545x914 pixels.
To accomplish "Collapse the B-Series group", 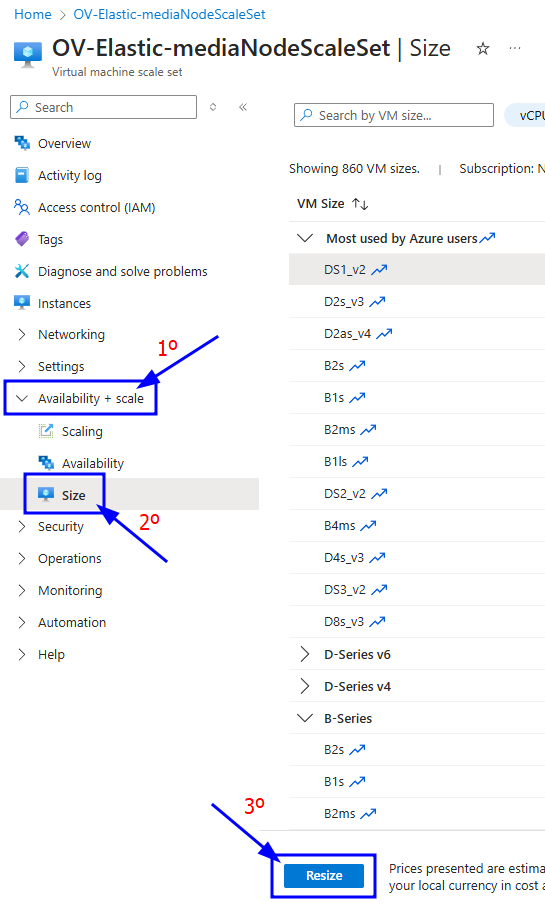I will 305,718.
